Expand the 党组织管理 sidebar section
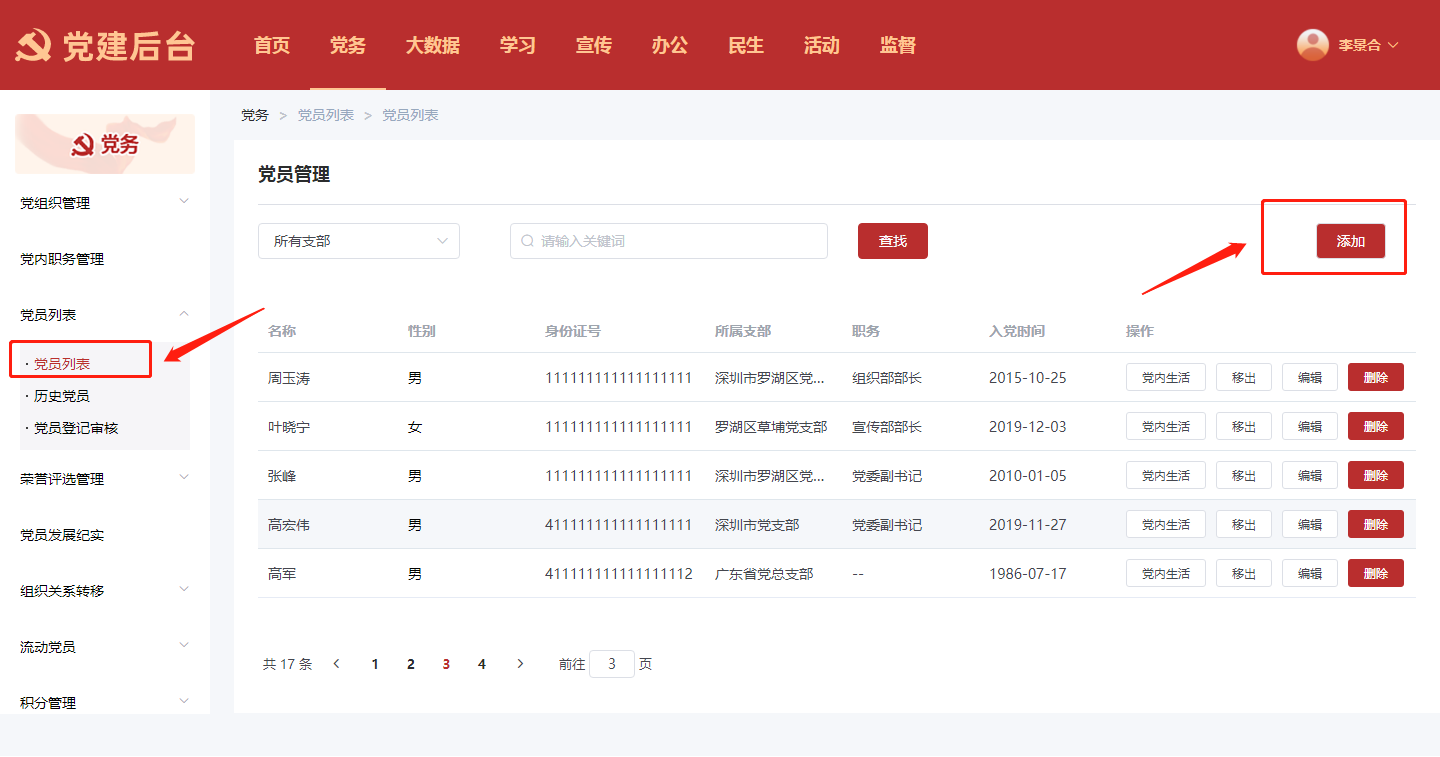Viewport: 1440px width, 757px height. tap(104, 203)
